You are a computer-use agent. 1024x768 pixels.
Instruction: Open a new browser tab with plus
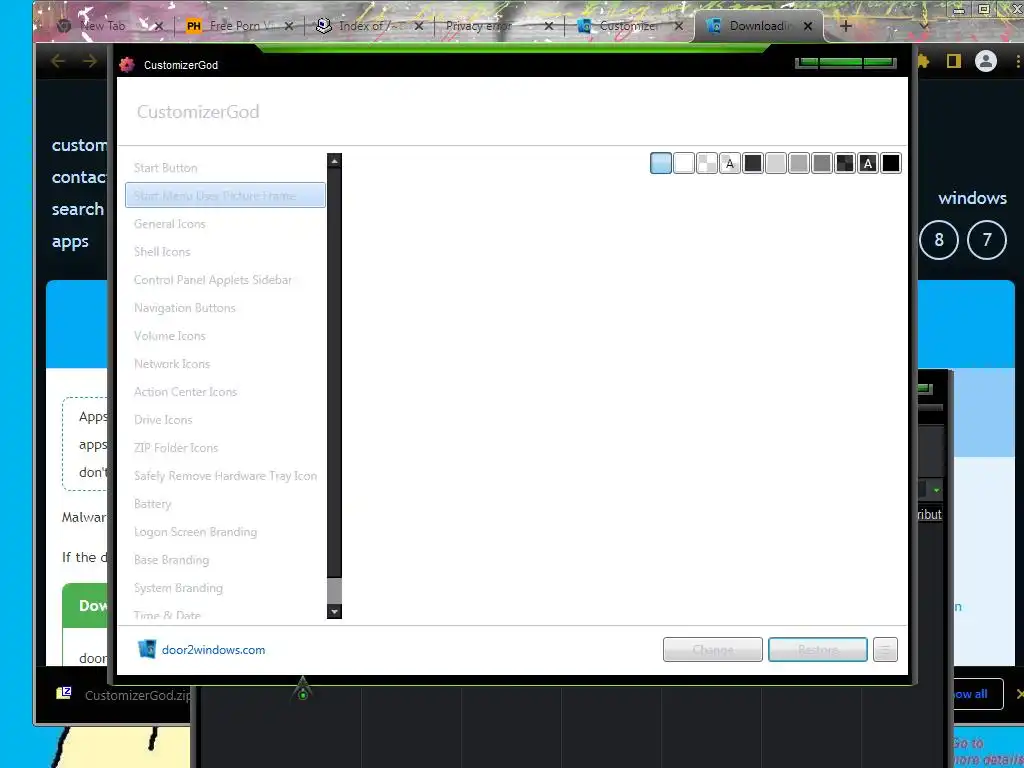point(846,26)
